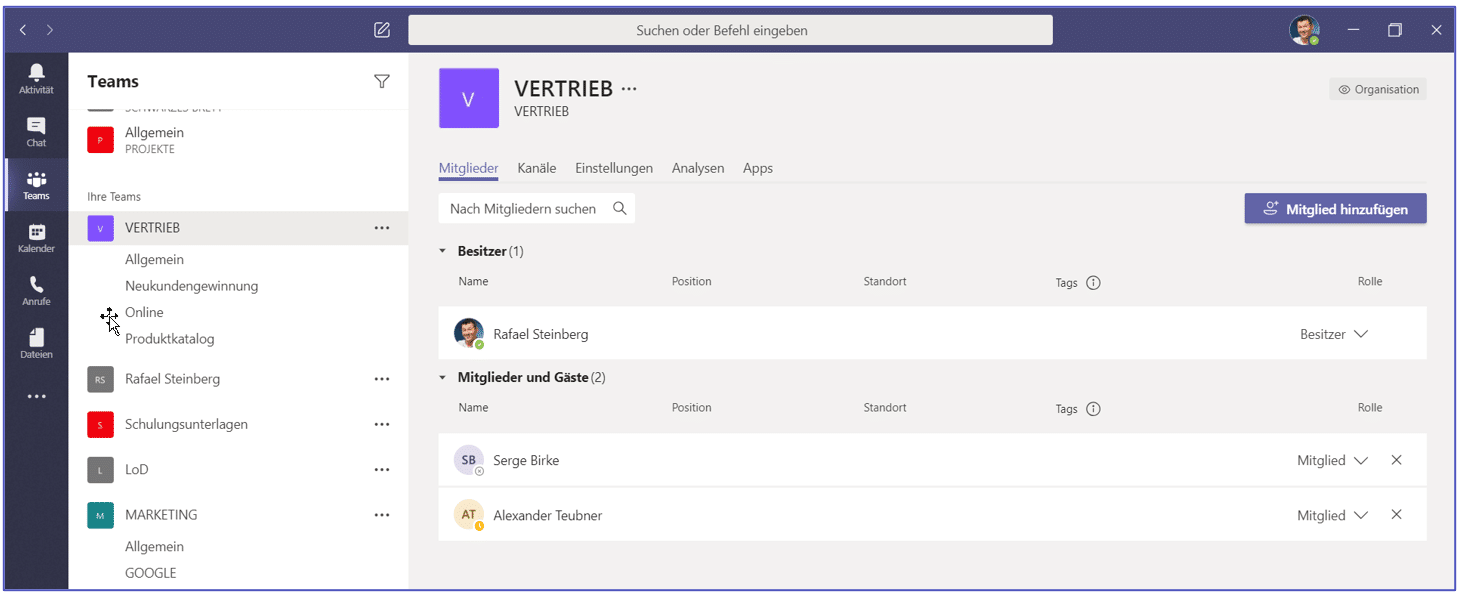Click the Mitglied hinzufügen button
1460x594 pixels.
pyautogui.click(x=1335, y=209)
